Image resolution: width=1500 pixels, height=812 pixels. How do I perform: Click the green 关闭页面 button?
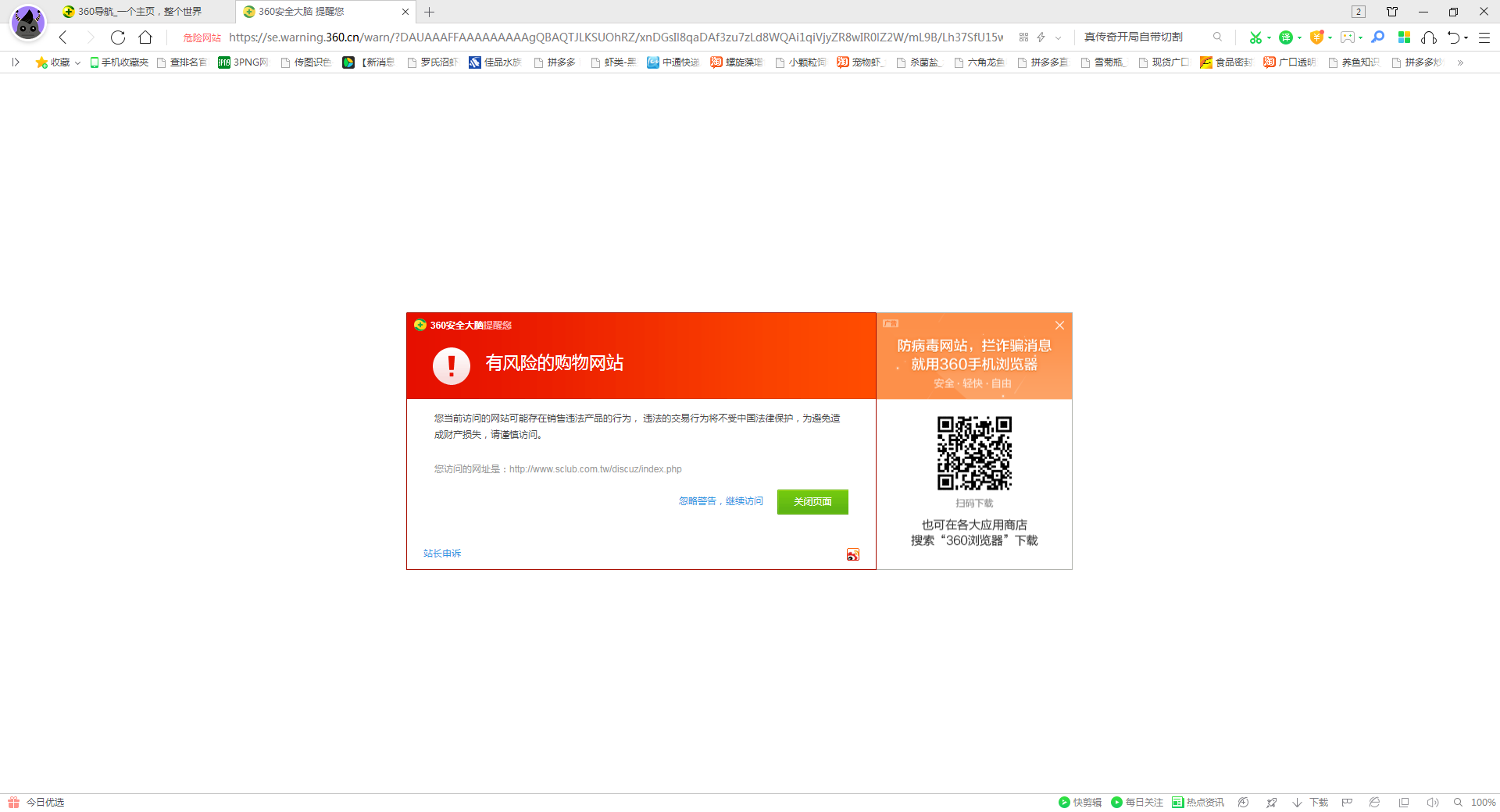pos(812,502)
